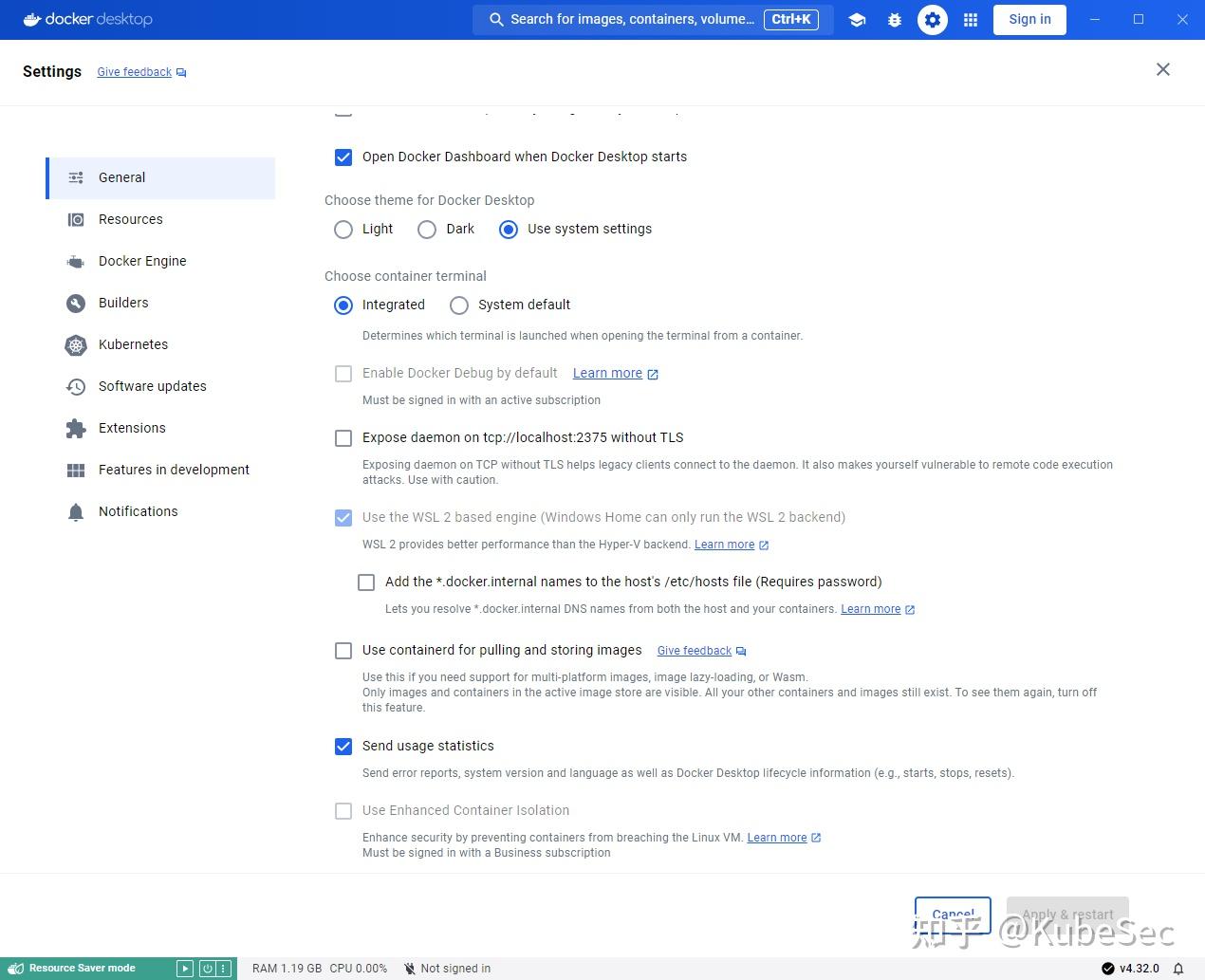Image resolution: width=1205 pixels, height=980 pixels.
Task: Choose System default container terminal
Action: (459, 305)
